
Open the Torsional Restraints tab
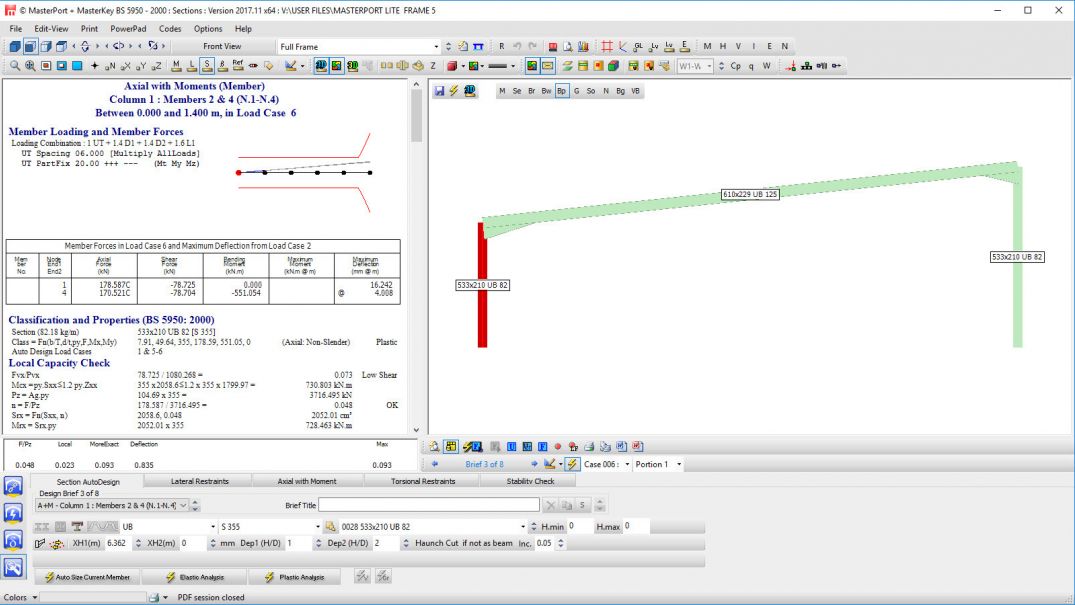point(423,481)
